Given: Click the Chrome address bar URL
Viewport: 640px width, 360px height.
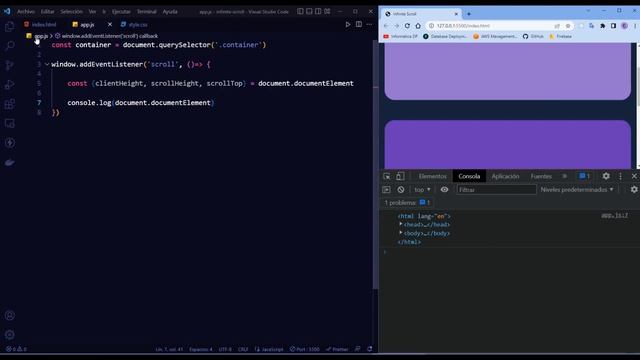Looking at the screenshot, I should coord(463,26).
